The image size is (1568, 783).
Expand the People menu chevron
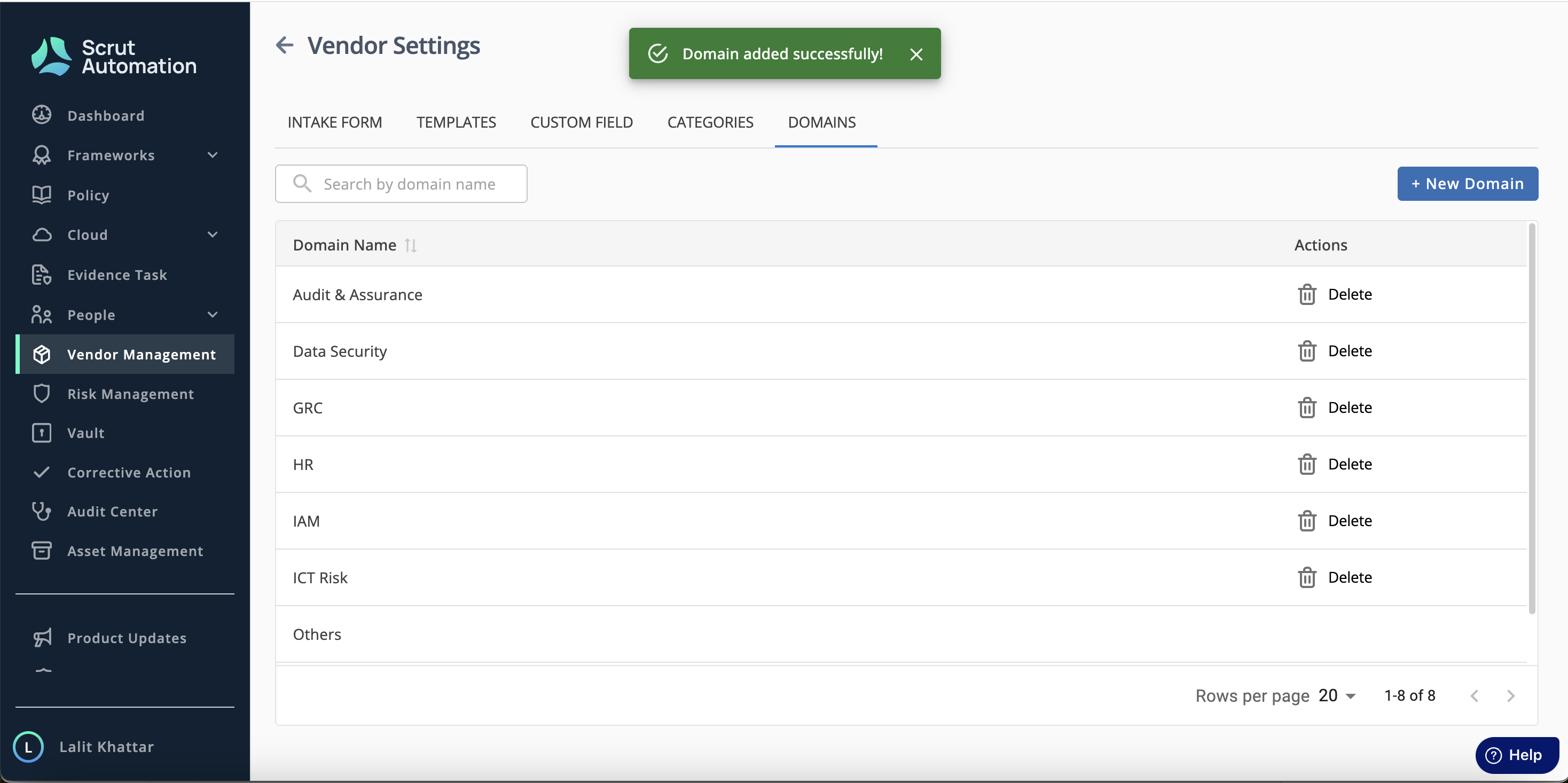[x=213, y=314]
